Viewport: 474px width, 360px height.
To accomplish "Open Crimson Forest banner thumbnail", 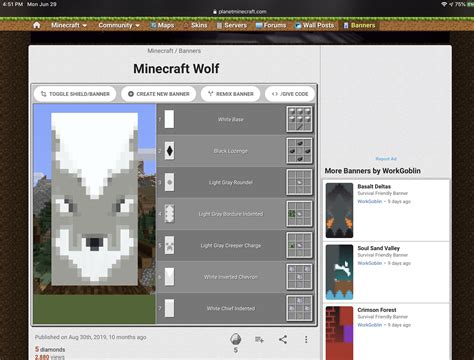I will [x=339, y=333].
